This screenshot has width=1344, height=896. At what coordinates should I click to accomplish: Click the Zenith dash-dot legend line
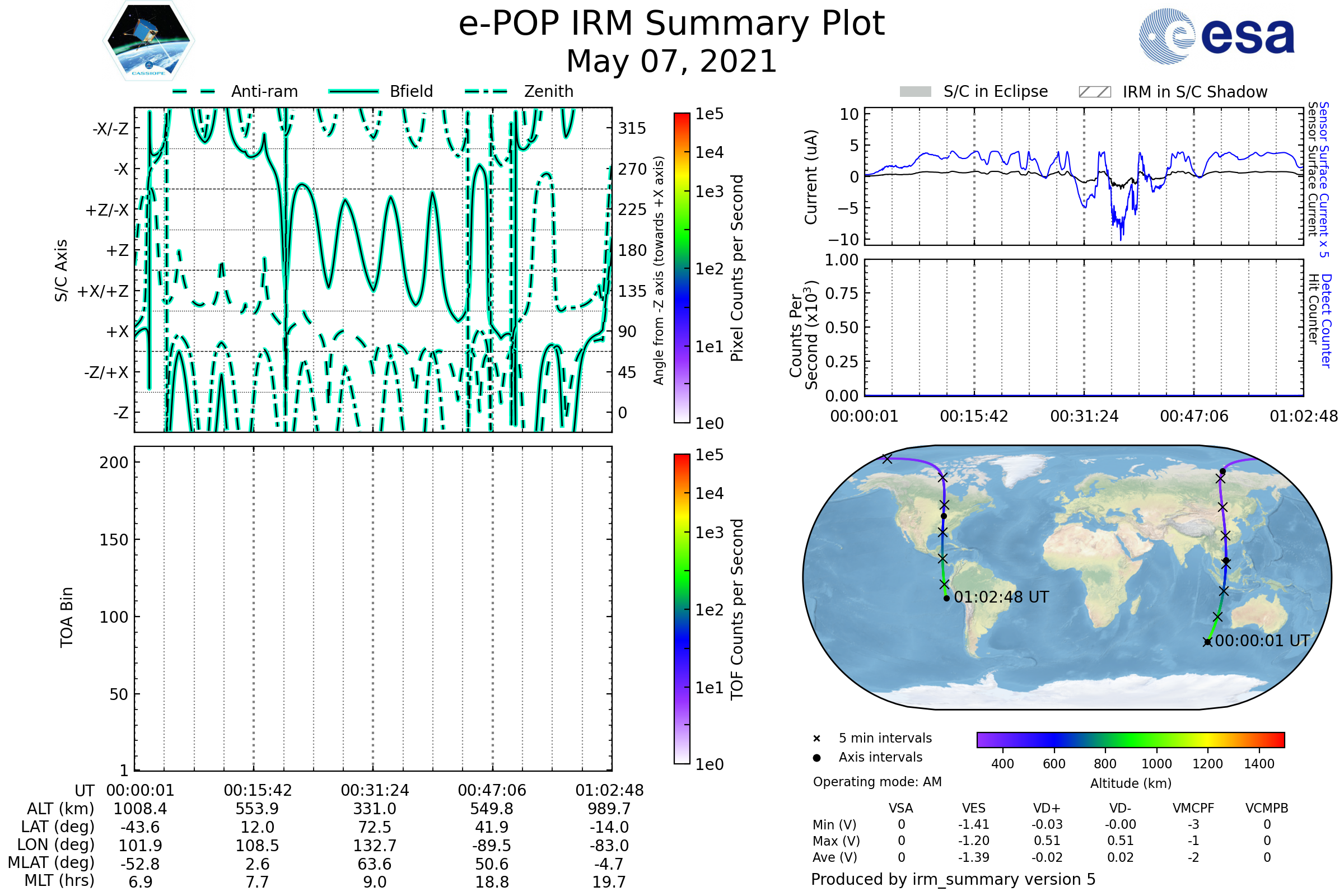pos(486,91)
